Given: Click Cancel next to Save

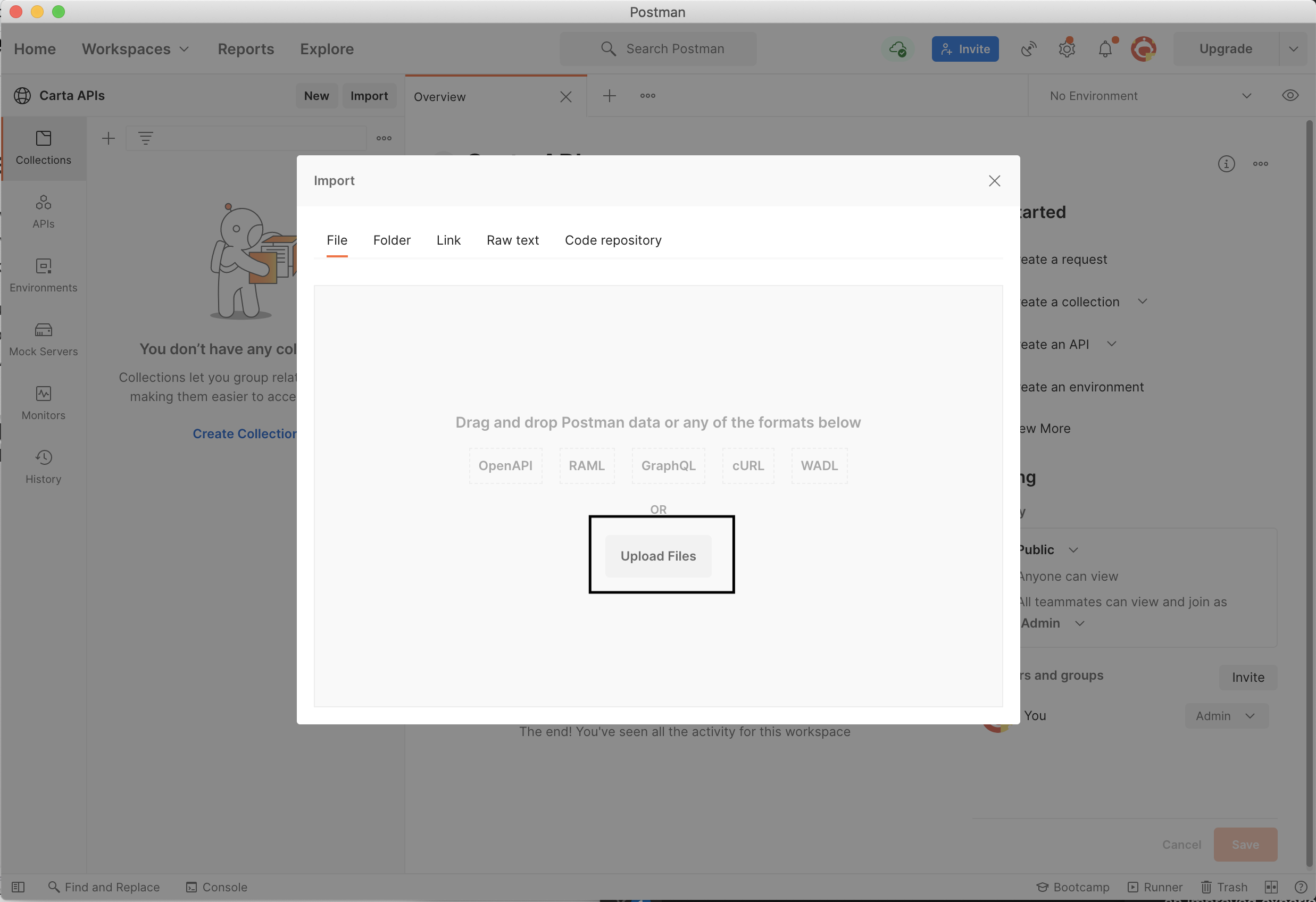Looking at the screenshot, I should point(1181,844).
